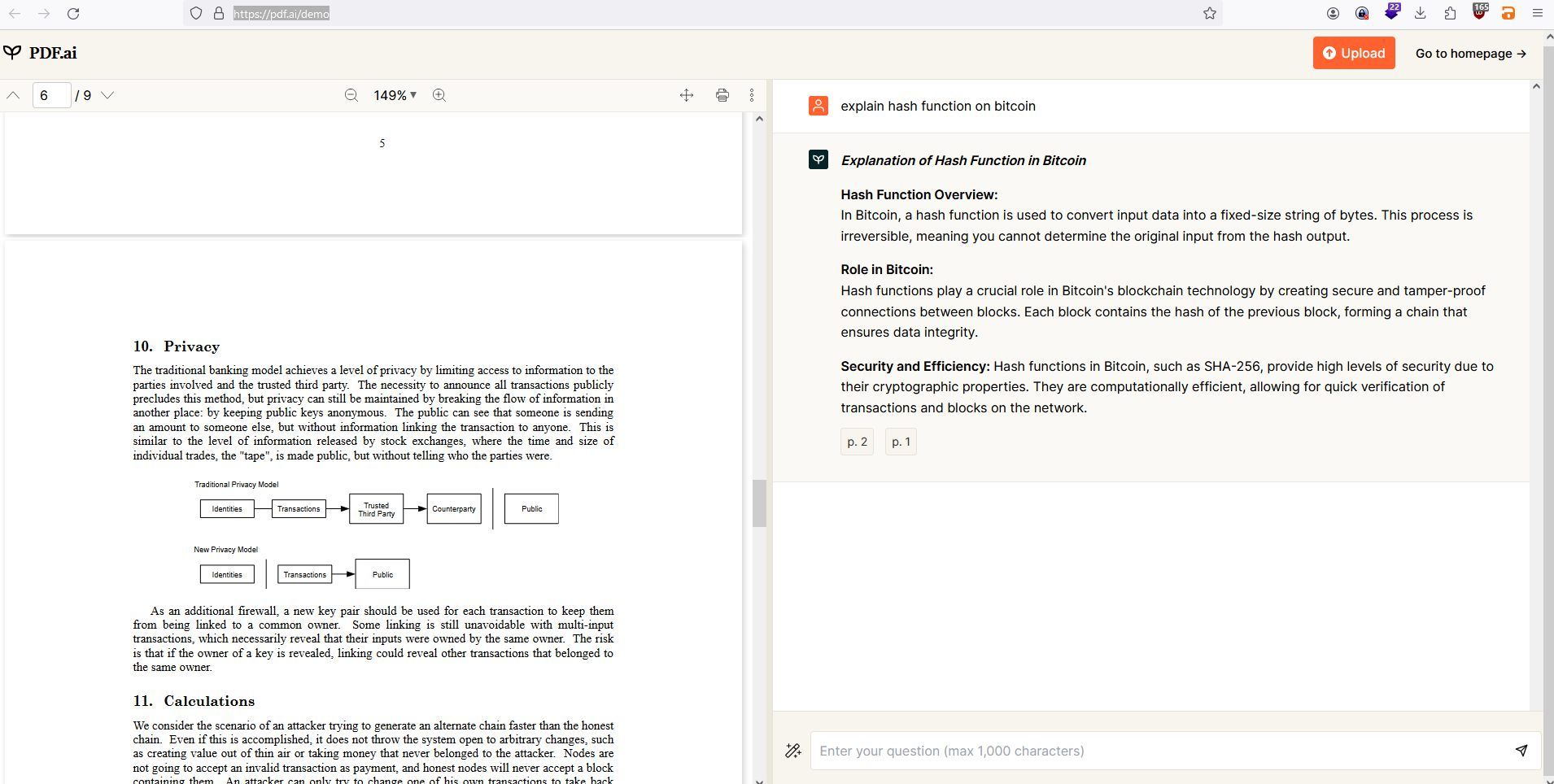Image resolution: width=1554 pixels, height=784 pixels.
Task: Bookmark this page with the star icon
Action: [1210, 13]
